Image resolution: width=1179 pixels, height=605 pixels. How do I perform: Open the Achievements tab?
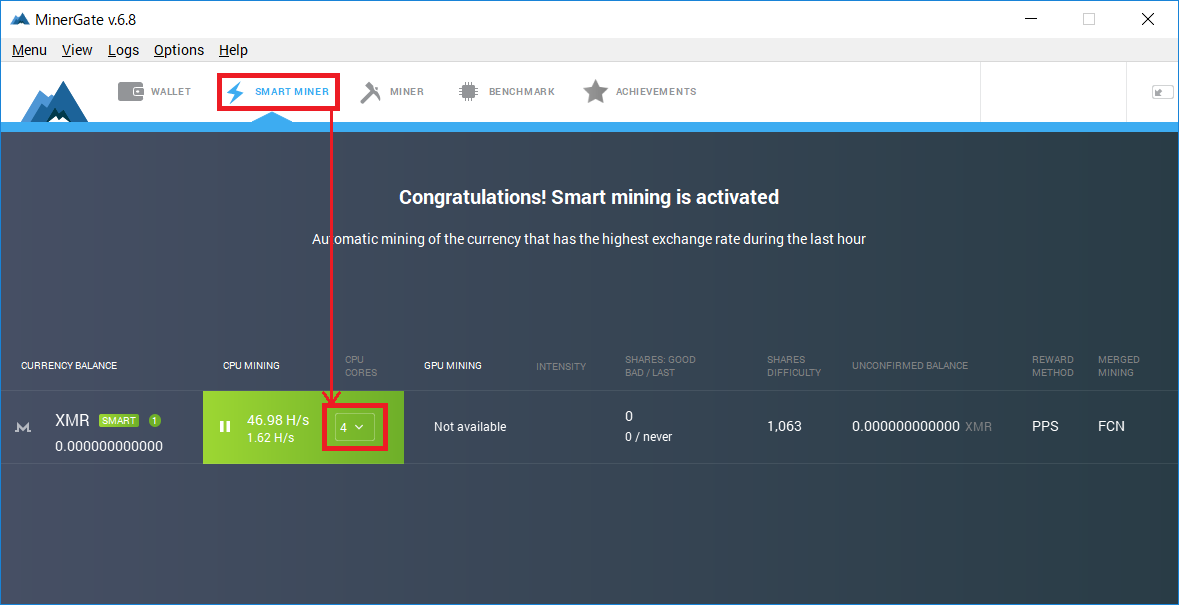pyautogui.click(x=640, y=92)
